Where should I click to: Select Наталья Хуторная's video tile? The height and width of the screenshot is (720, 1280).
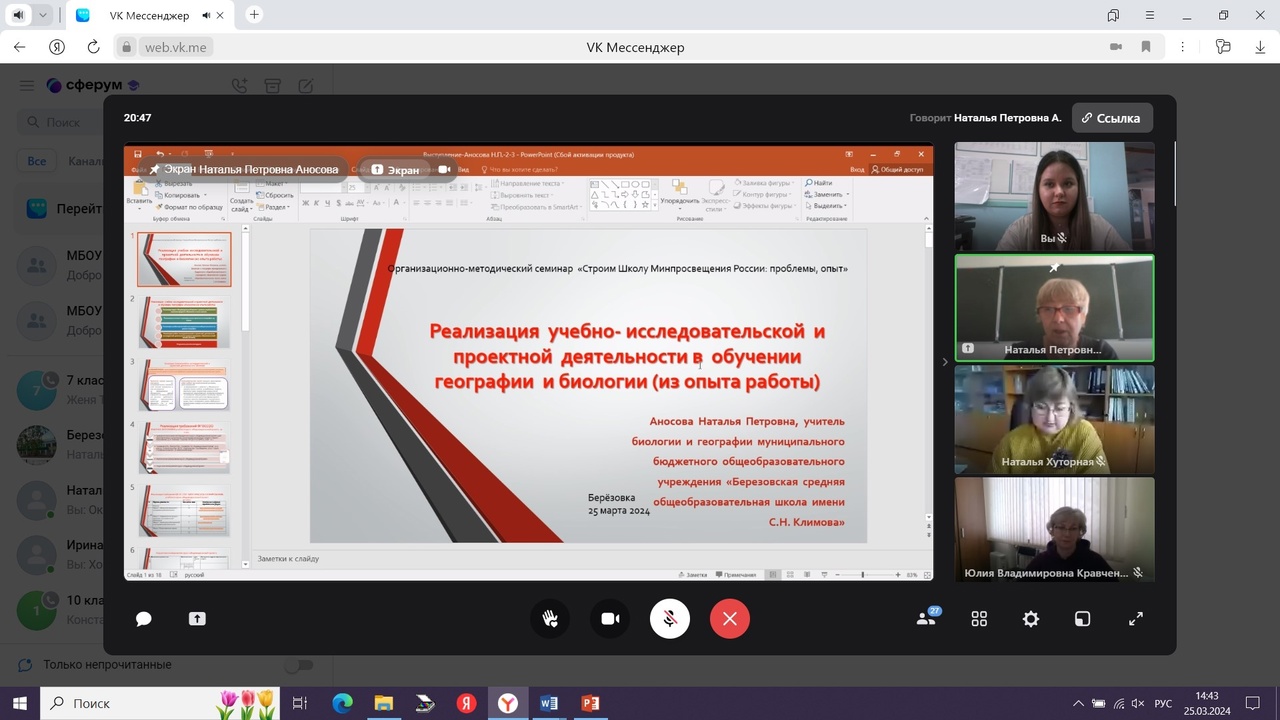[1054, 419]
